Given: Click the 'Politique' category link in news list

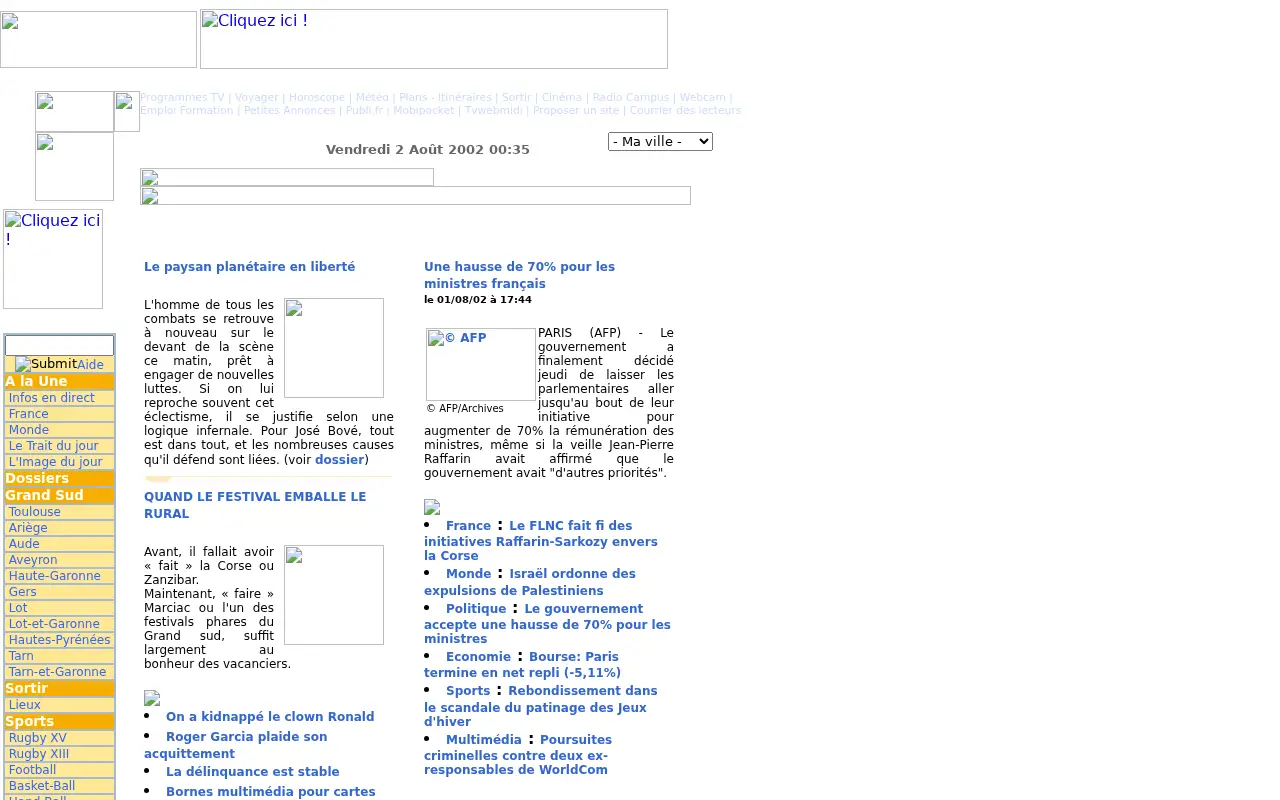Looking at the screenshot, I should (476, 609).
